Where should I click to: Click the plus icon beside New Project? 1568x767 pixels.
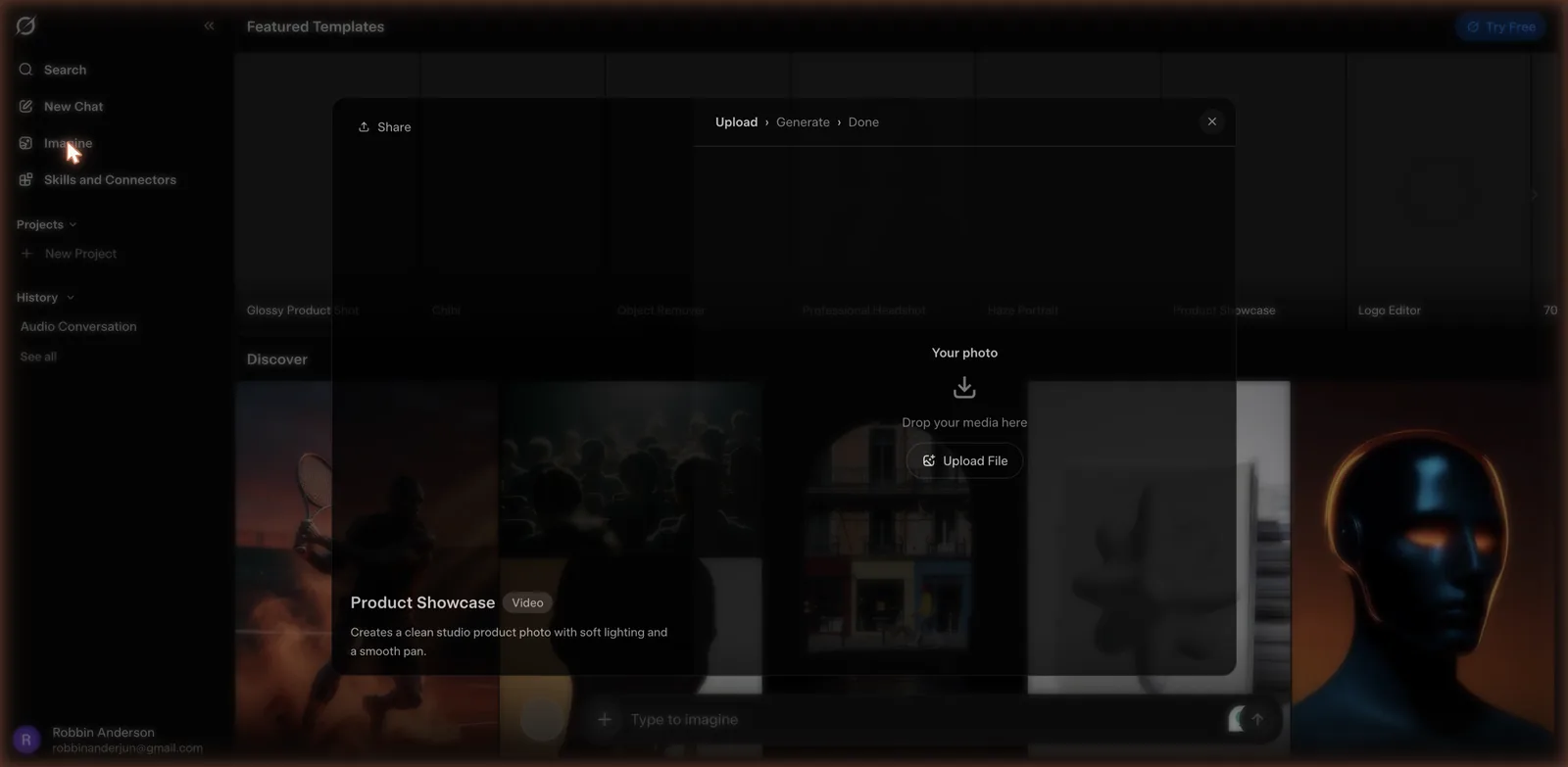(26, 253)
